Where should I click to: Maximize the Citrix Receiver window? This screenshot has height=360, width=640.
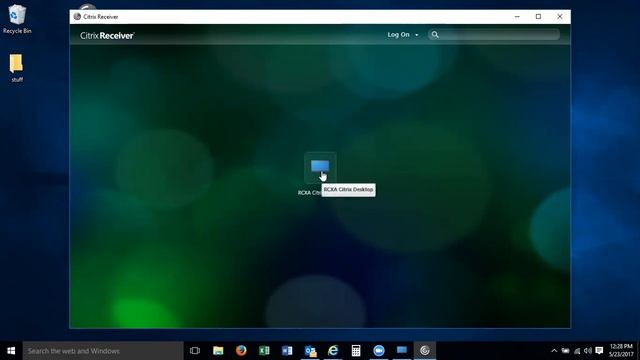coord(538,17)
